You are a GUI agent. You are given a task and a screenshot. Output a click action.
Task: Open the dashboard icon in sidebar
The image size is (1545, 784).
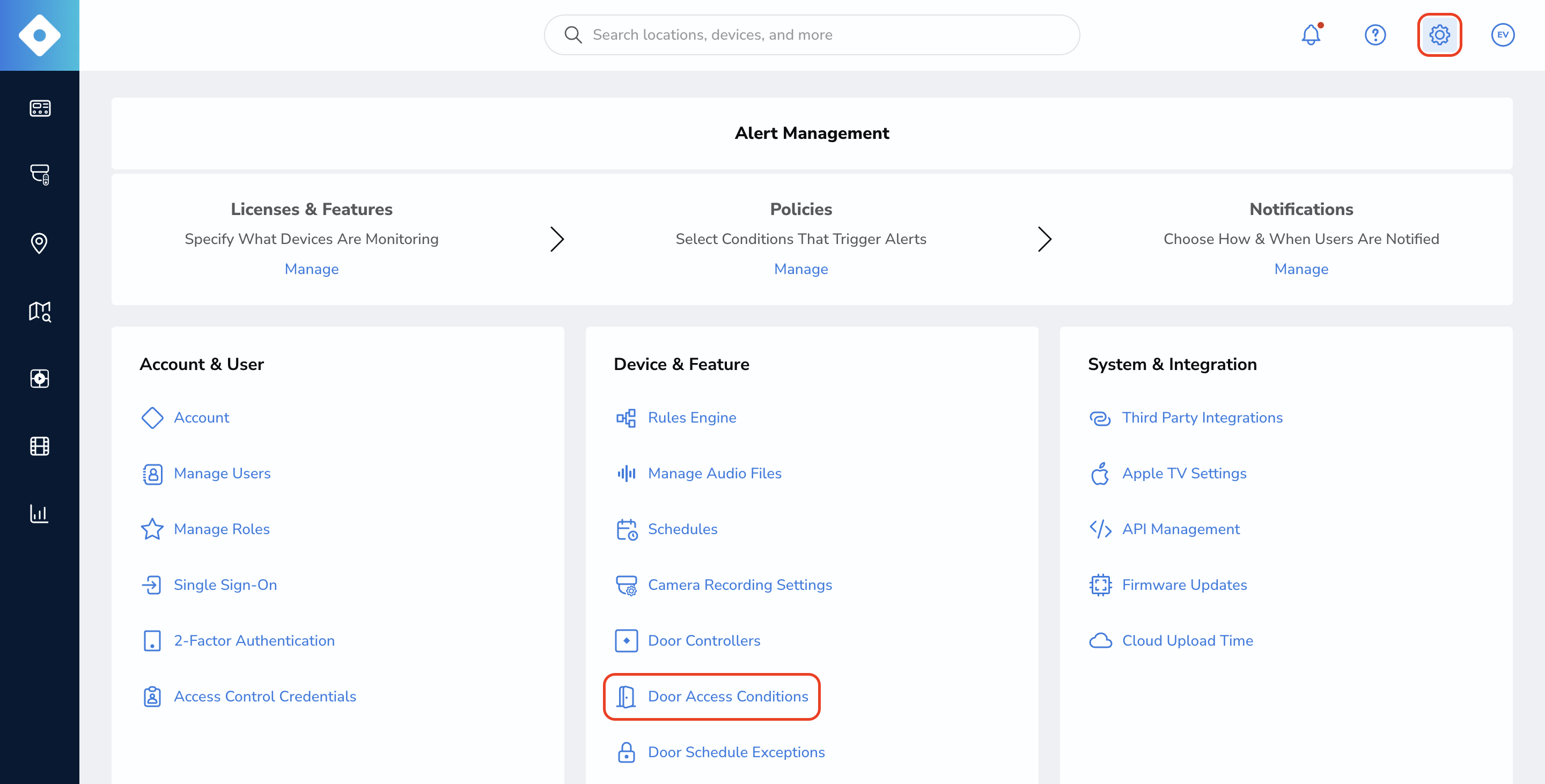(x=40, y=108)
